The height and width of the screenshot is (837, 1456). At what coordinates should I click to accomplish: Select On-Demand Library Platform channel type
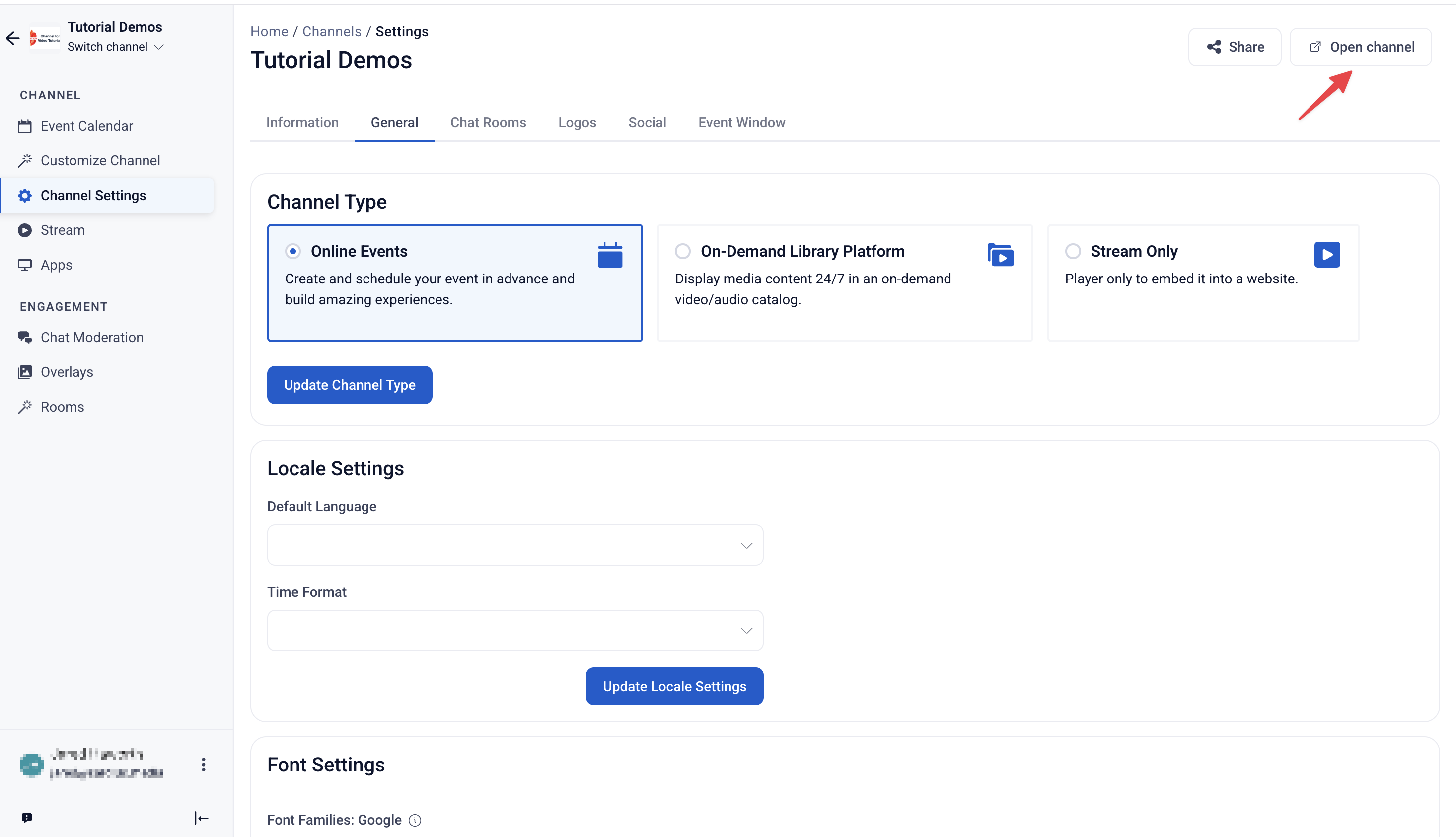click(683, 251)
